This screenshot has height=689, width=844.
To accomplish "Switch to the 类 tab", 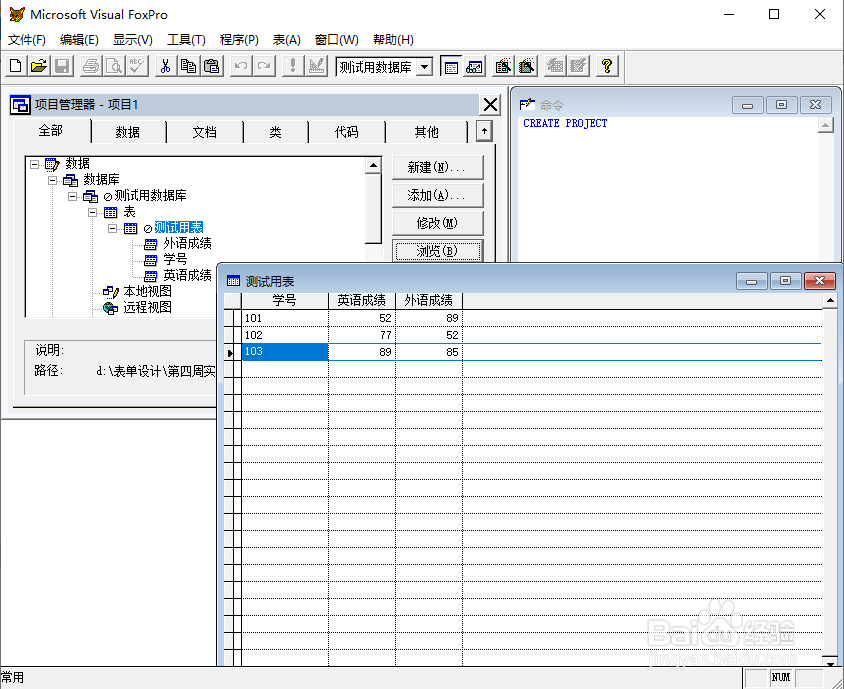I will click(x=275, y=132).
